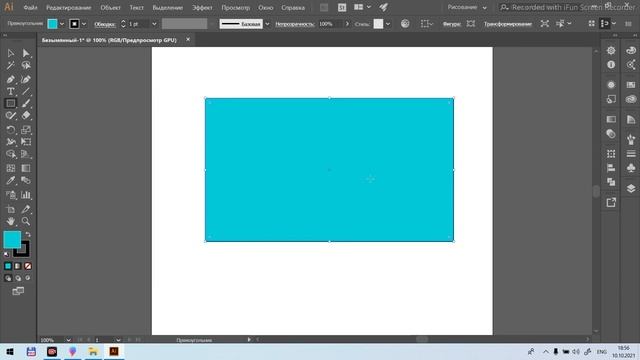This screenshot has width=640, height=360.
Task: Open the stroke color dropdown in control bar
Action: [x=84, y=24]
